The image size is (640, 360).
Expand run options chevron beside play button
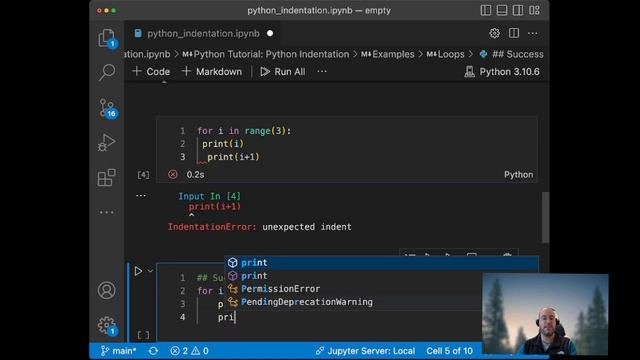(150, 271)
